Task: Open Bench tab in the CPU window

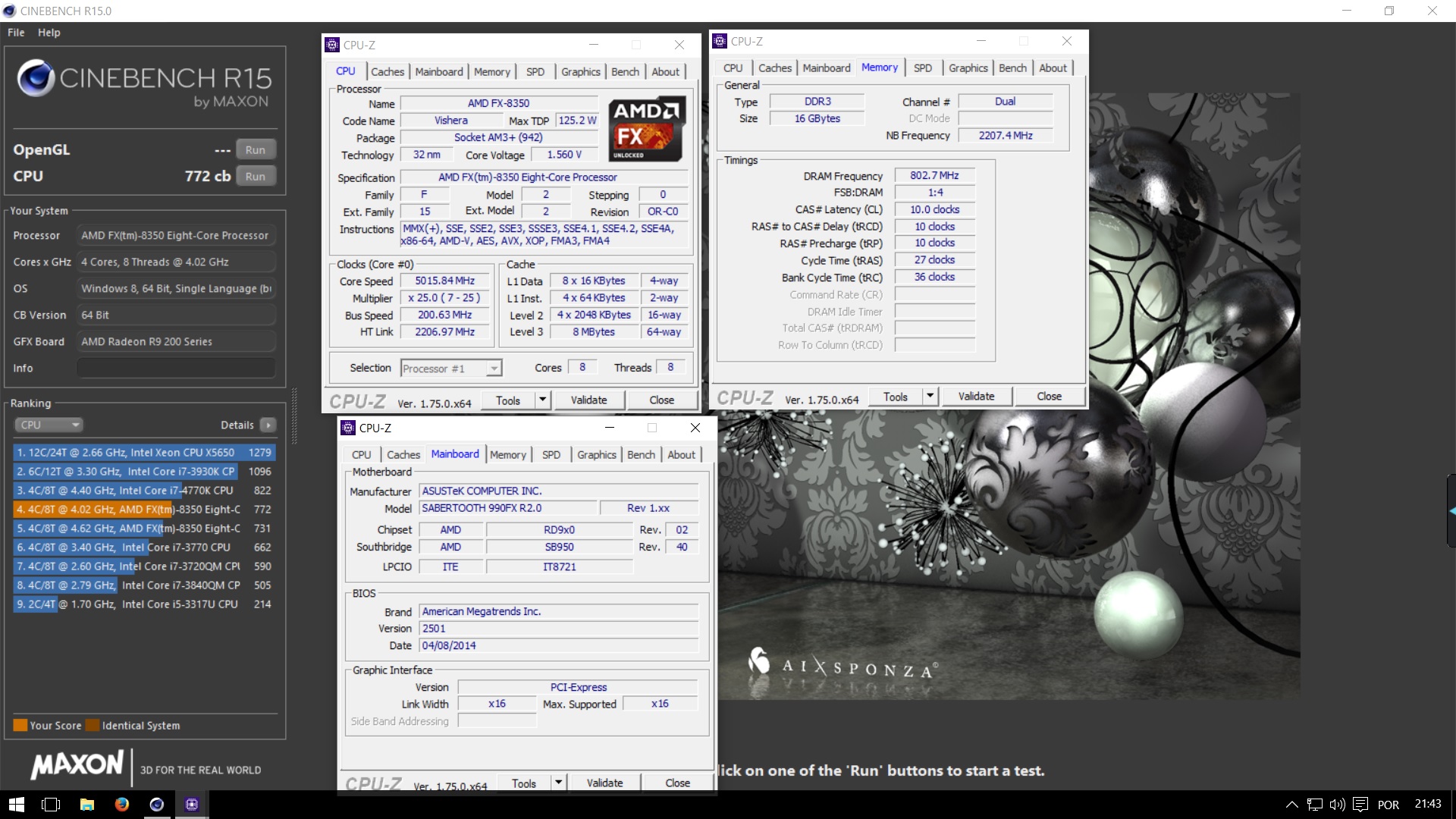Action: click(x=625, y=71)
